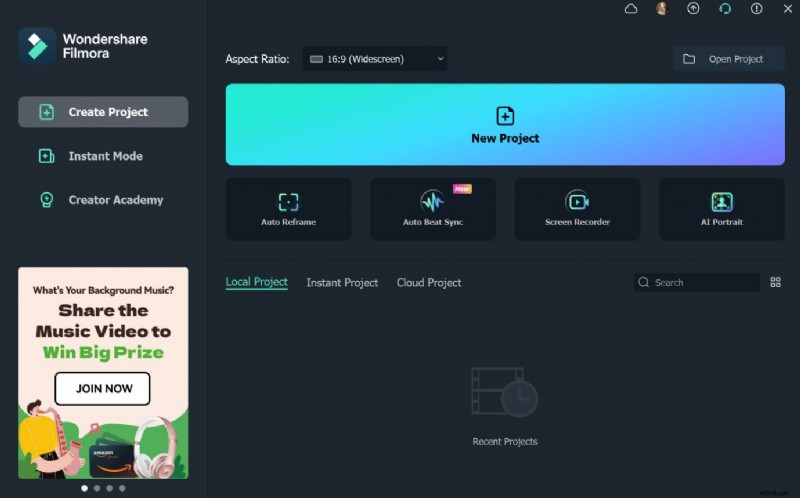Click the Open Project button
This screenshot has width=800, height=498.
coord(729,59)
